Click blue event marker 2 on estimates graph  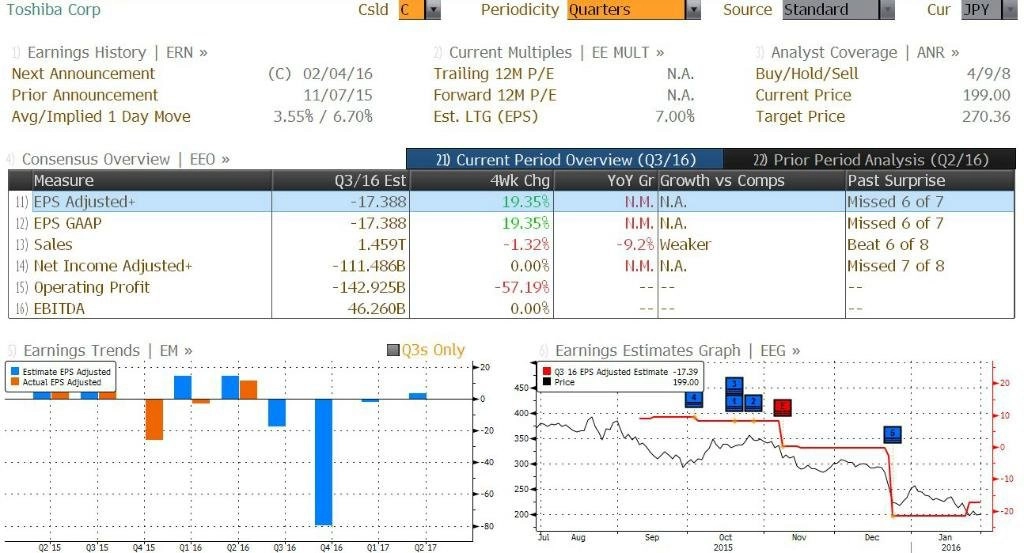[752, 402]
